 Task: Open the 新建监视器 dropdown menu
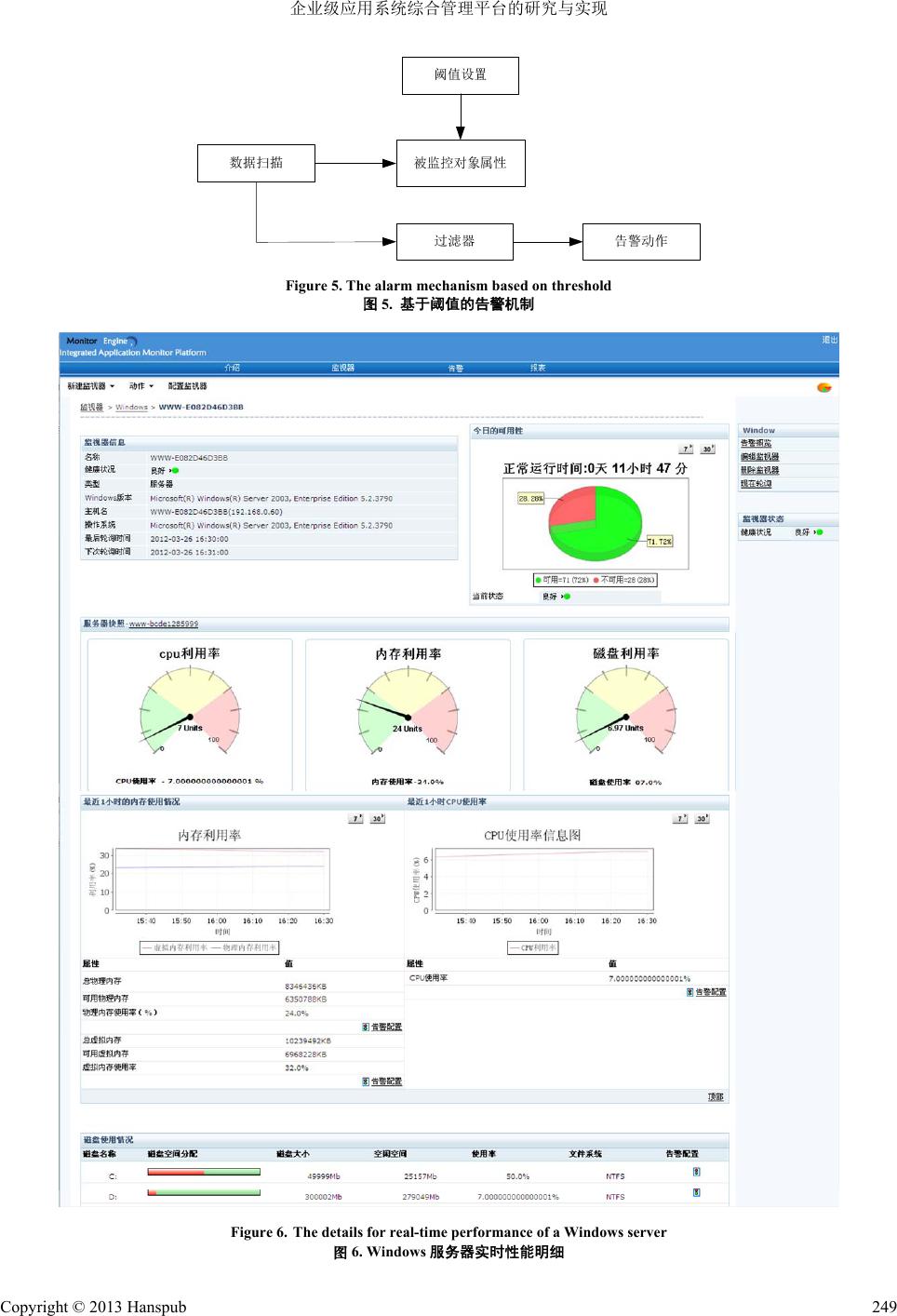(90, 385)
